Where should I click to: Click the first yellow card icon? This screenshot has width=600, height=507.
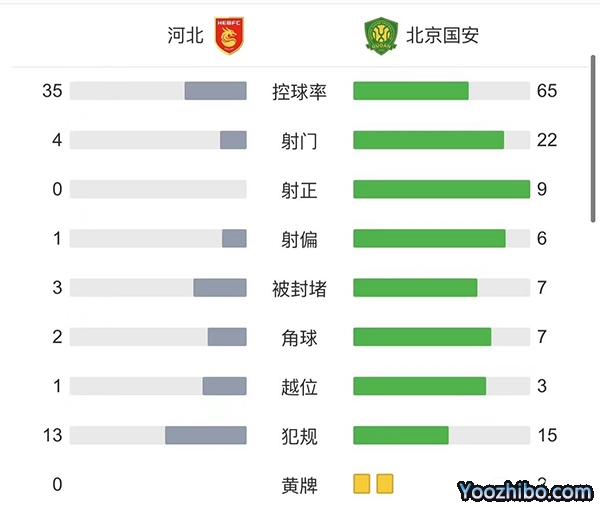362,484
